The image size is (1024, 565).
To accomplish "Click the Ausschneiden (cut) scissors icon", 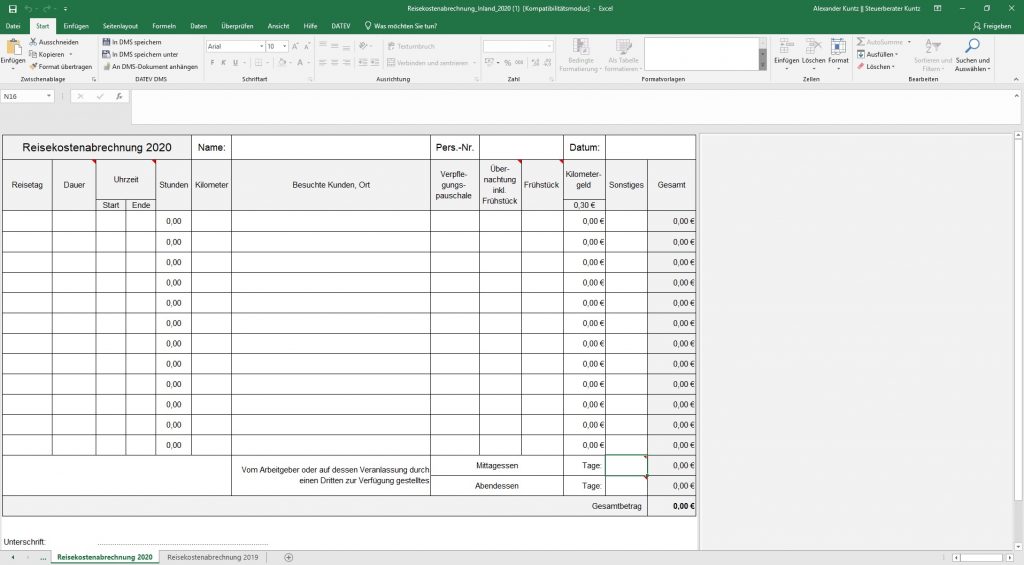I will click(33, 42).
